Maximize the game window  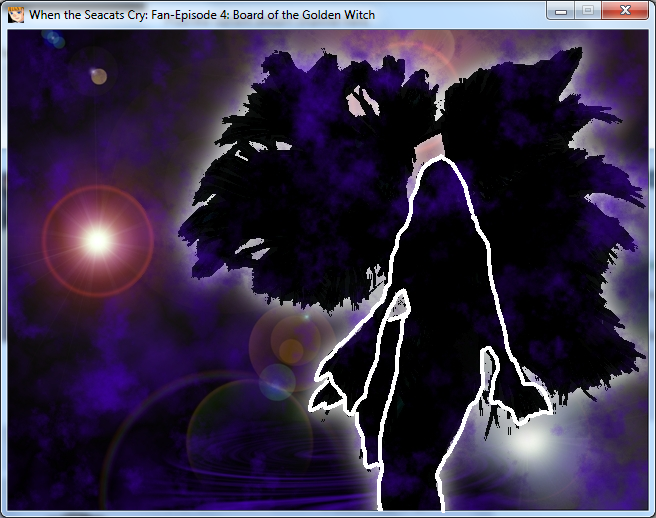pyautogui.click(x=588, y=10)
